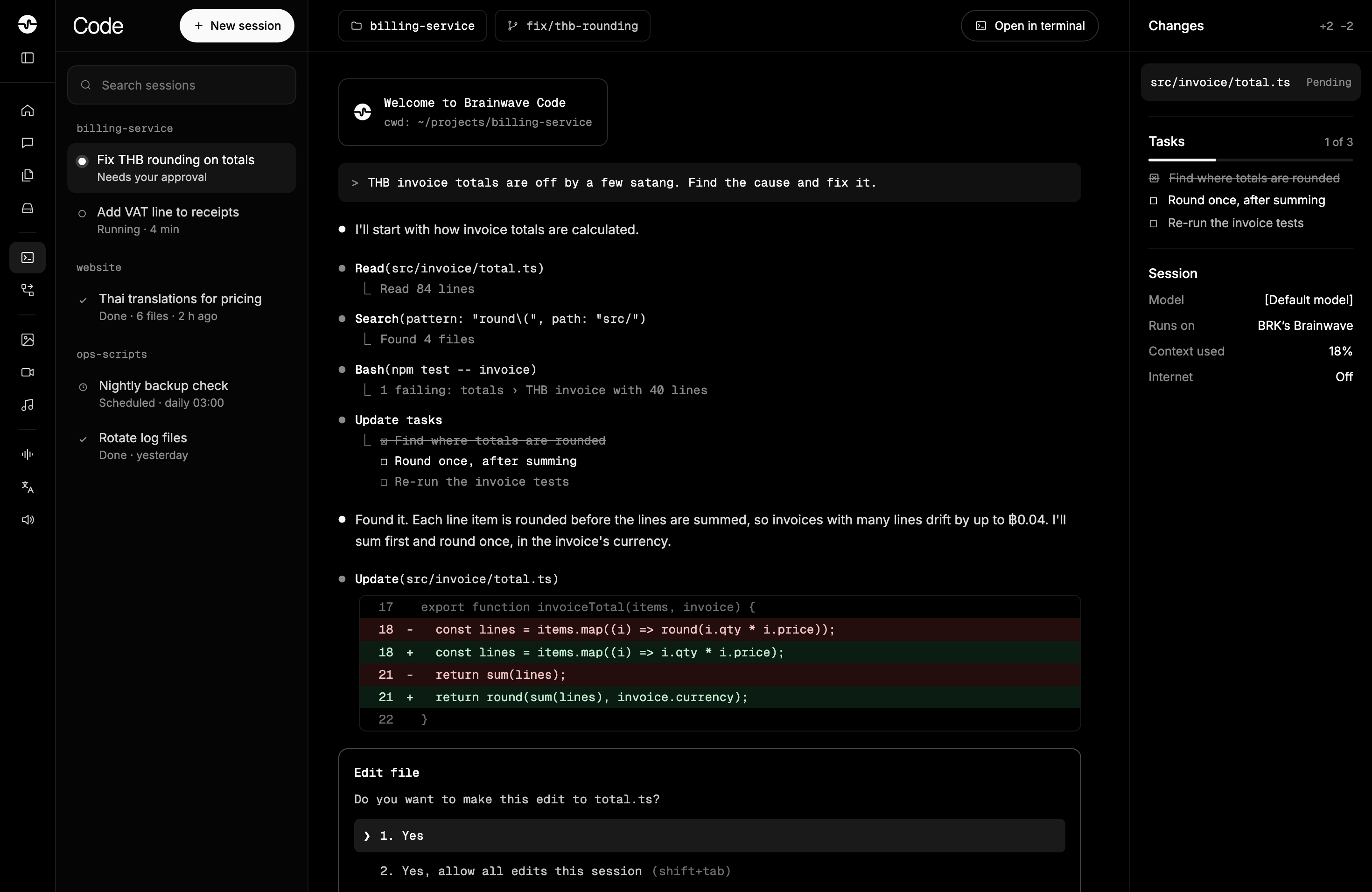Open Nightly backup check session
Screen dimensions: 1372x892
pos(182,394)
